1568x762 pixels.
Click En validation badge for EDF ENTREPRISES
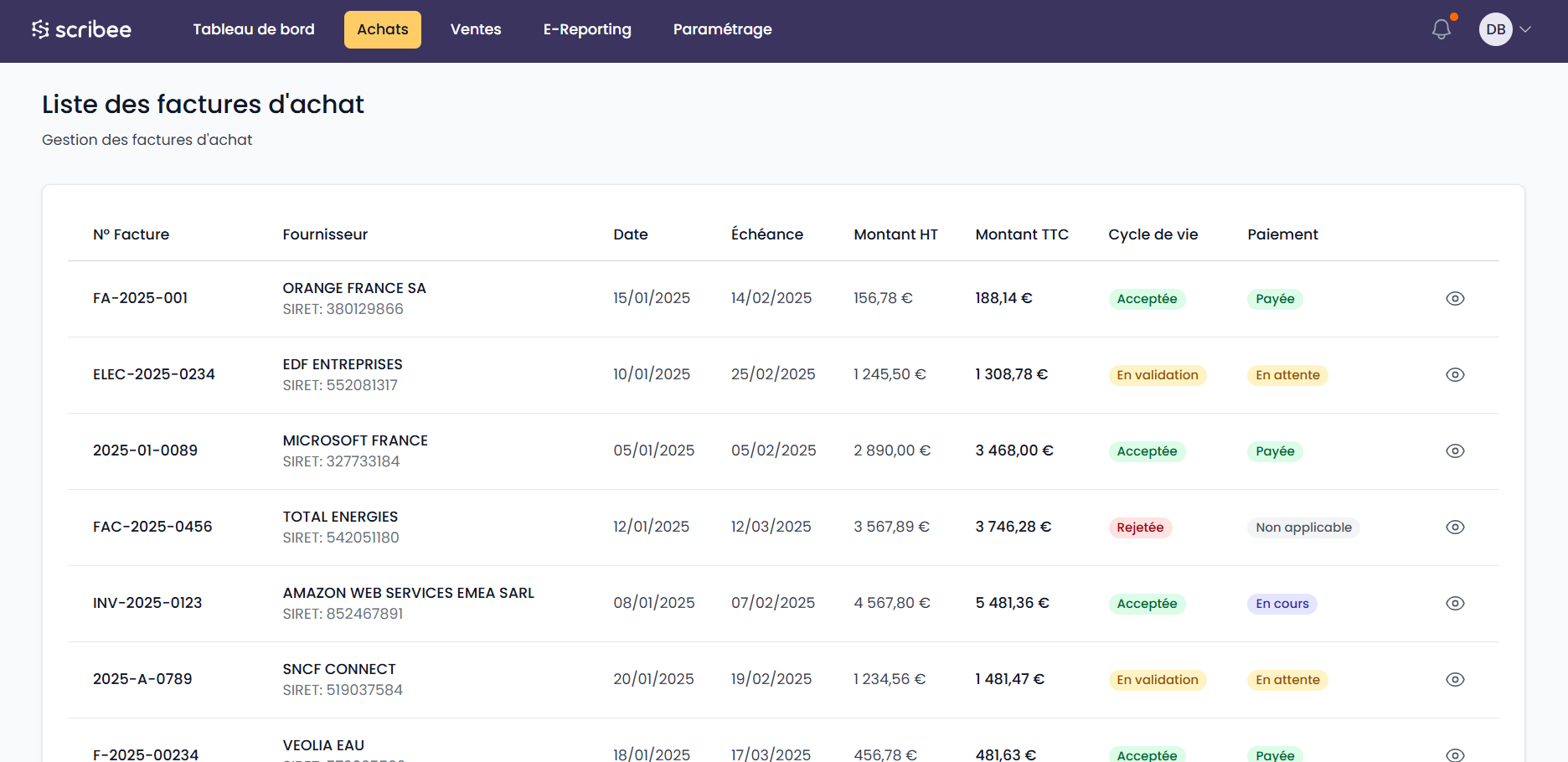click(1158, 375)
